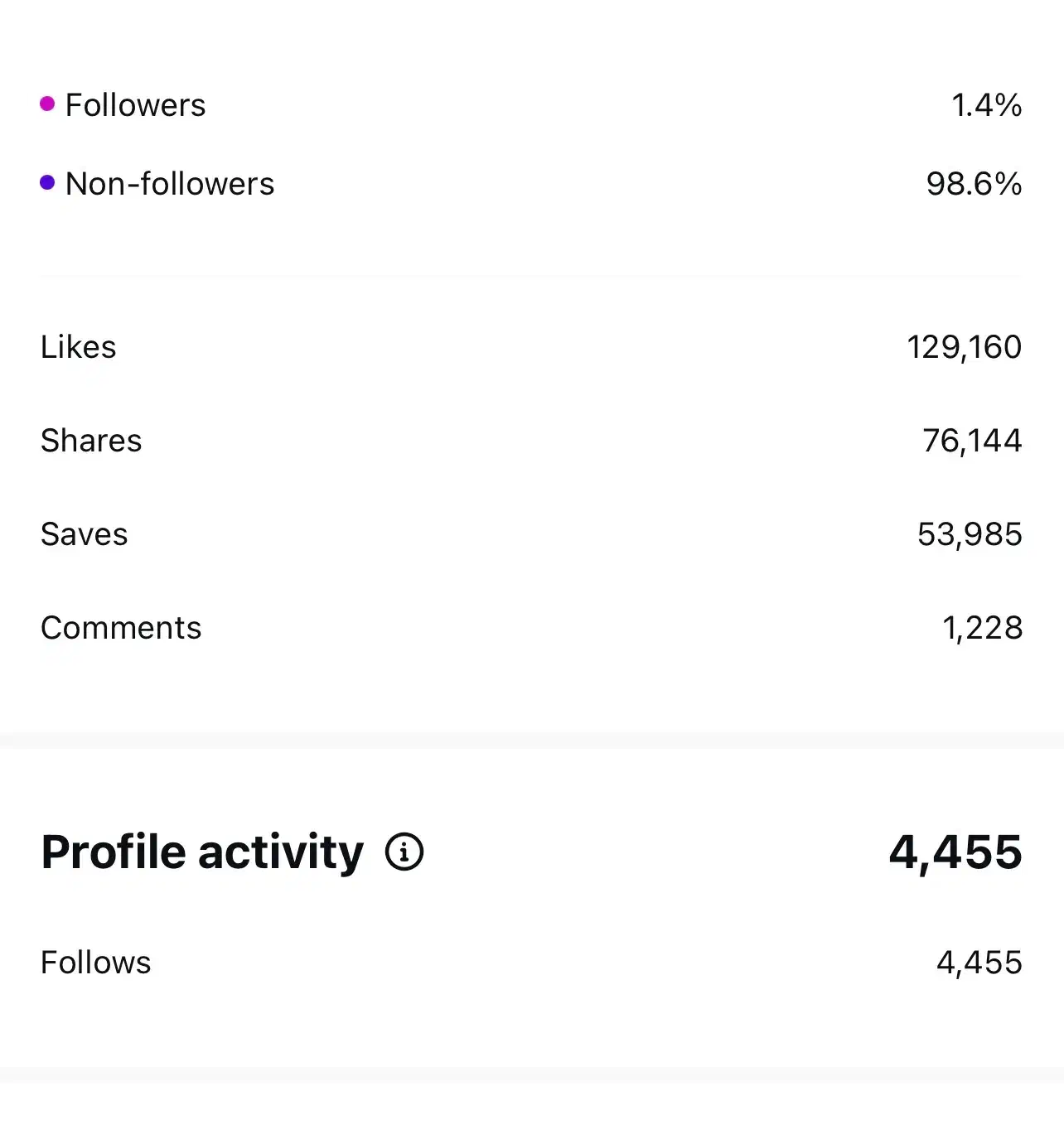This screenshot has height=1139, width=1064.
Task: Click the 1,228 comments count
Action: [982, 628]
